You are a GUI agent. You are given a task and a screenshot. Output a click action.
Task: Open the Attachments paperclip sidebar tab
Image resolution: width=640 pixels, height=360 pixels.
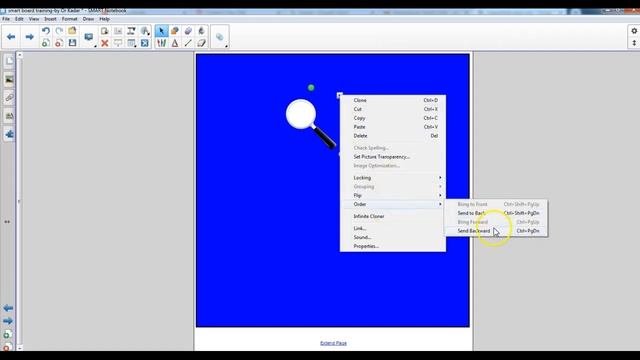click(9, 98)
